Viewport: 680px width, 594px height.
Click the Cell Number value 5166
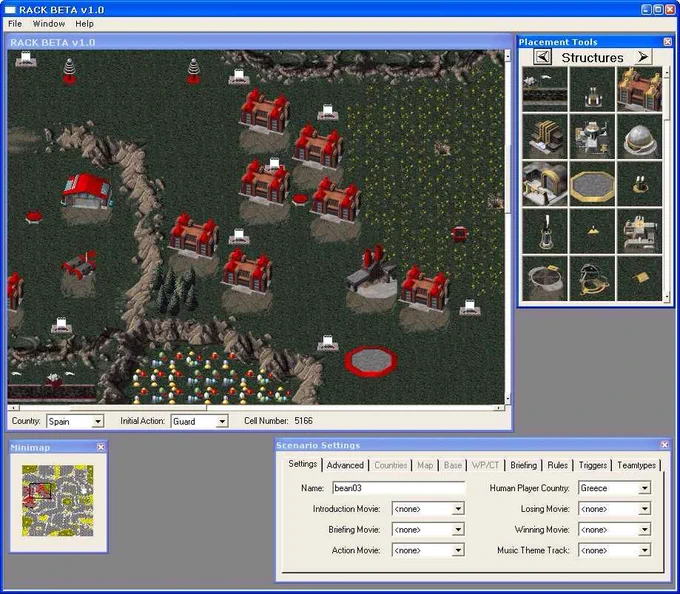coord(303,421)
